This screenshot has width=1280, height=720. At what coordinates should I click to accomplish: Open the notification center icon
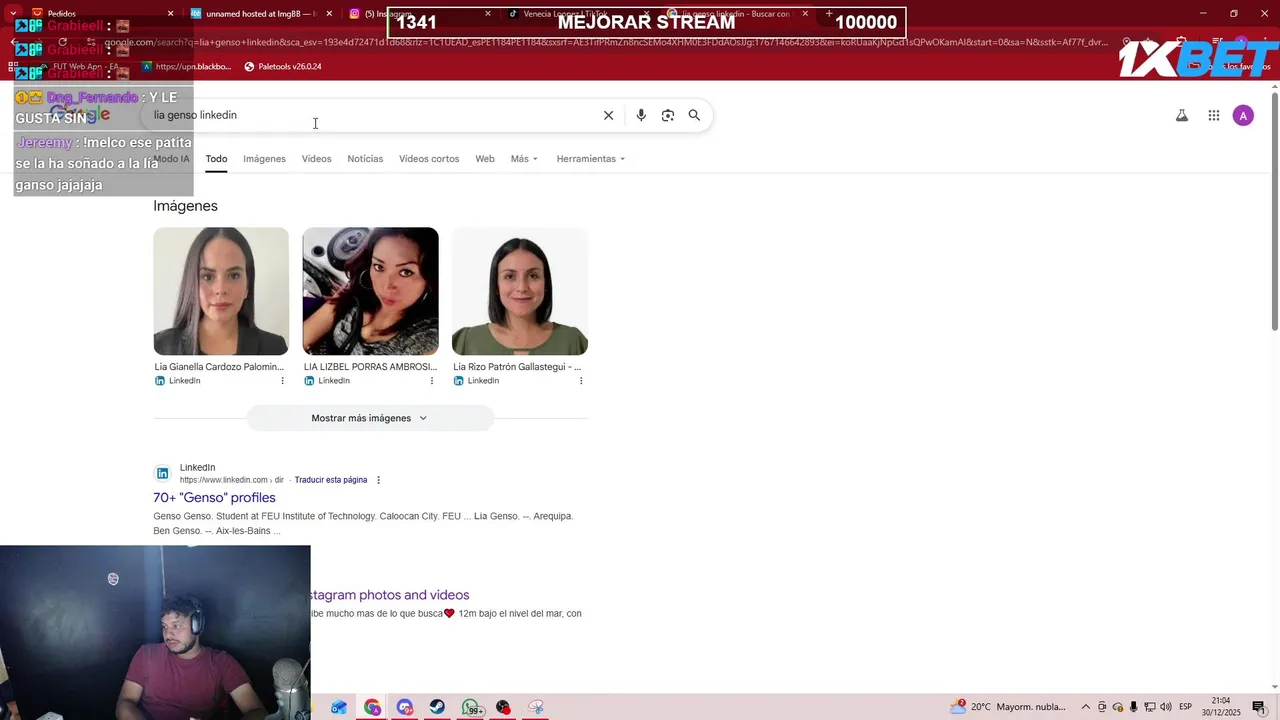tap(1259, 707)
